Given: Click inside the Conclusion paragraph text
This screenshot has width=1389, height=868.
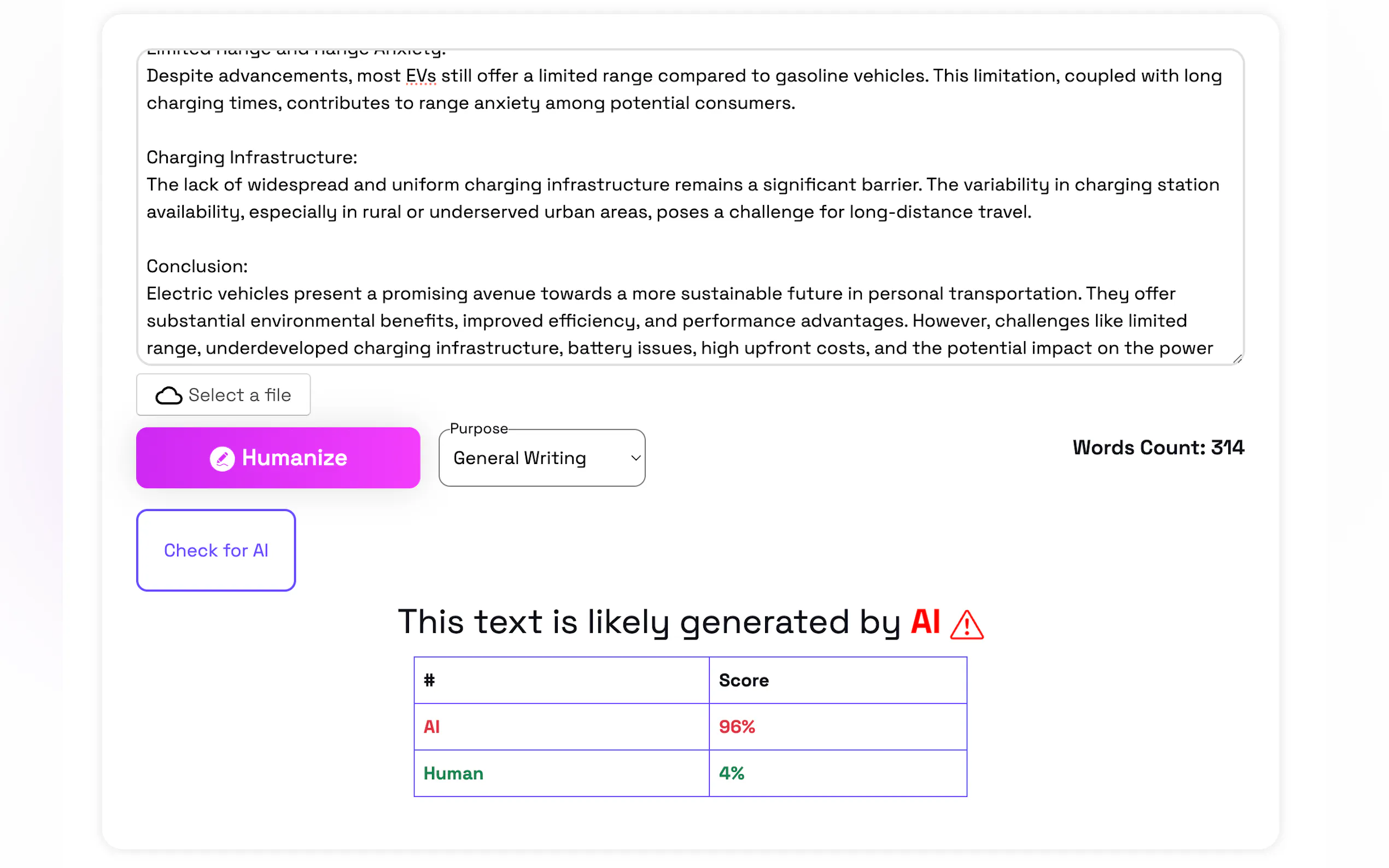Looking at the screenshot, I should [x=661, y=320].
